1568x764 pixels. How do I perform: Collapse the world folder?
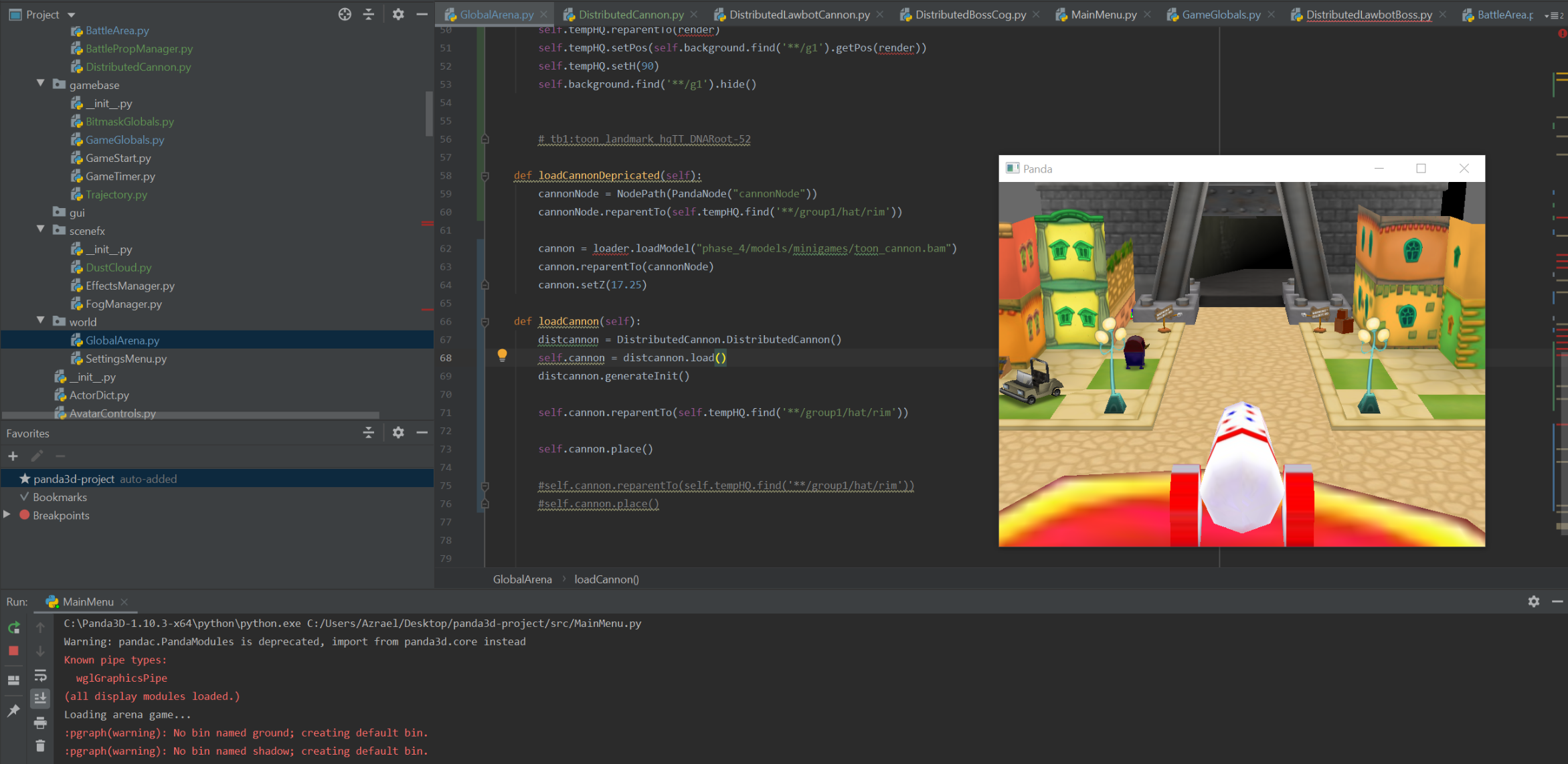pyautogui.click(x=41, y=321)
